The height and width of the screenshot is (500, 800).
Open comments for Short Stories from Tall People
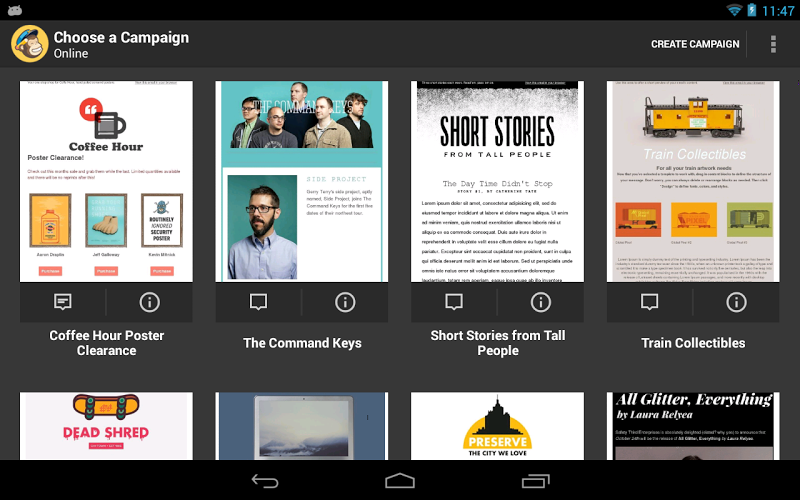coord(454,302)
